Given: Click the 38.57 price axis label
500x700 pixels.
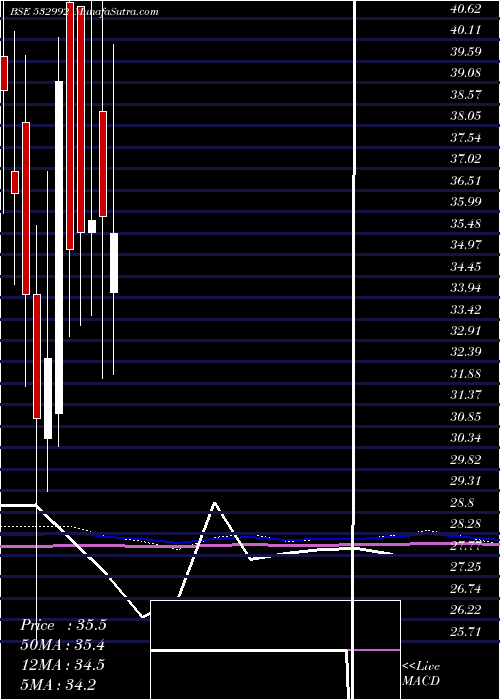Looking at the screenshot, I should click(x=466, y=94).
